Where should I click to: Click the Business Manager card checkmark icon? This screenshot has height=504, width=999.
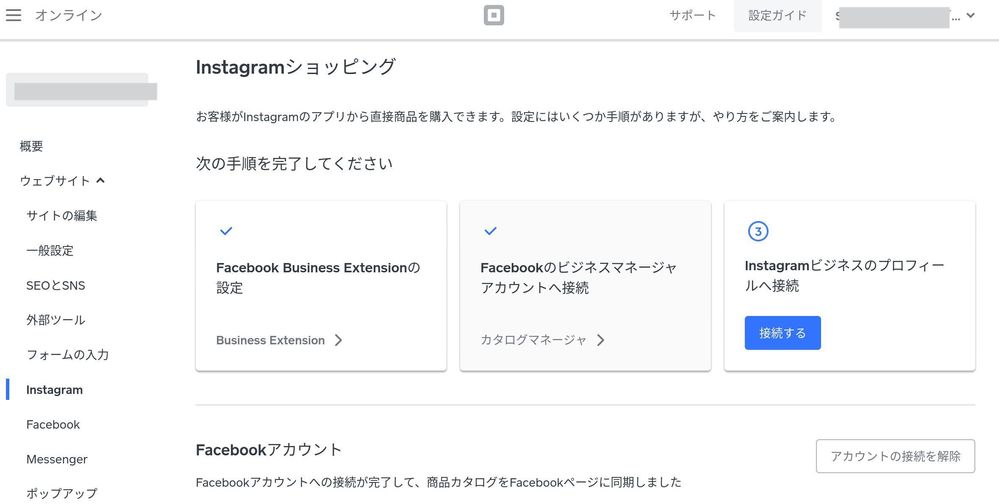[x=490, y=231]
